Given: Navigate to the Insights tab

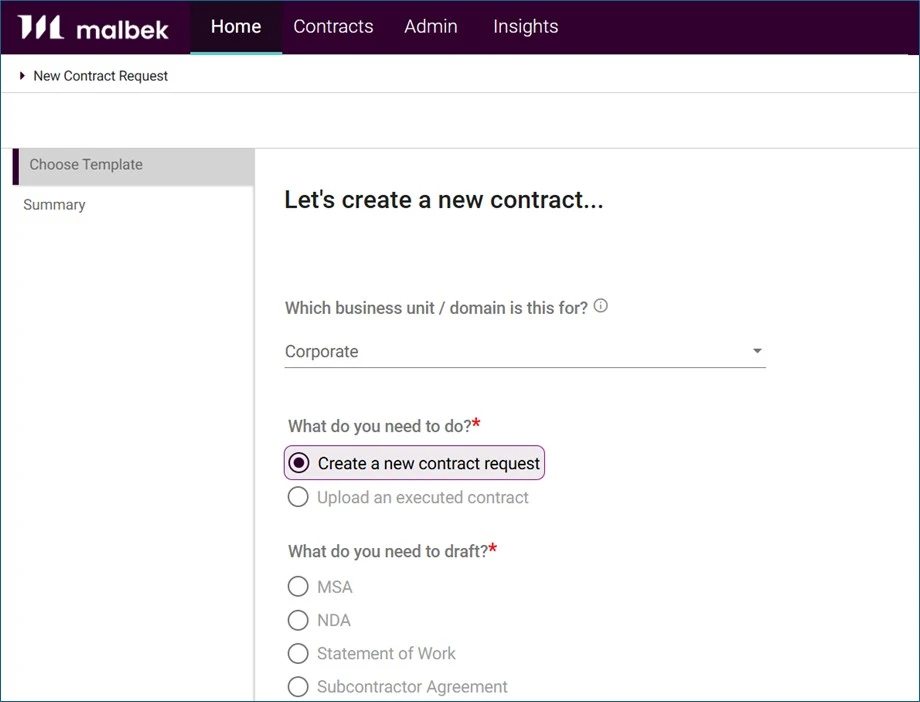Looking at the screenshot, I should point(525,27).
